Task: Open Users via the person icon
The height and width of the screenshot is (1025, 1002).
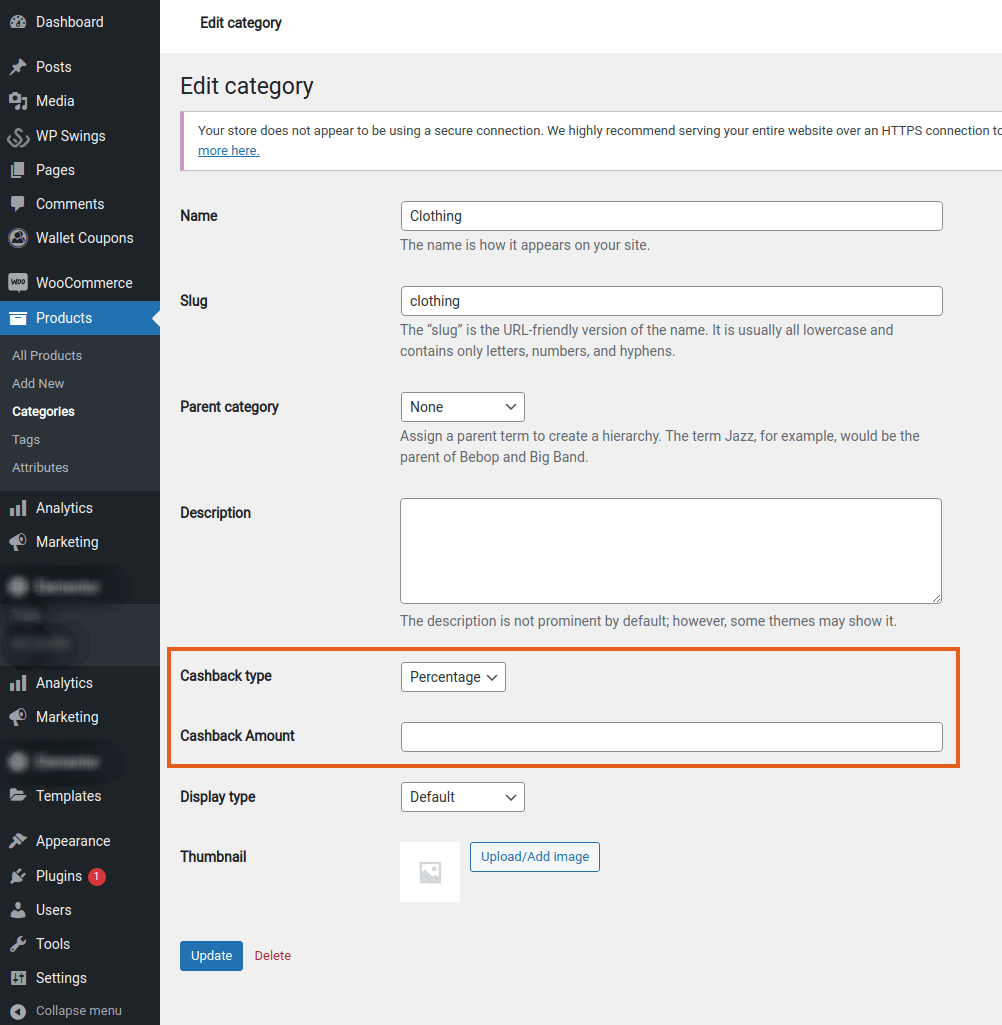Action: click(x=18, y=910)
